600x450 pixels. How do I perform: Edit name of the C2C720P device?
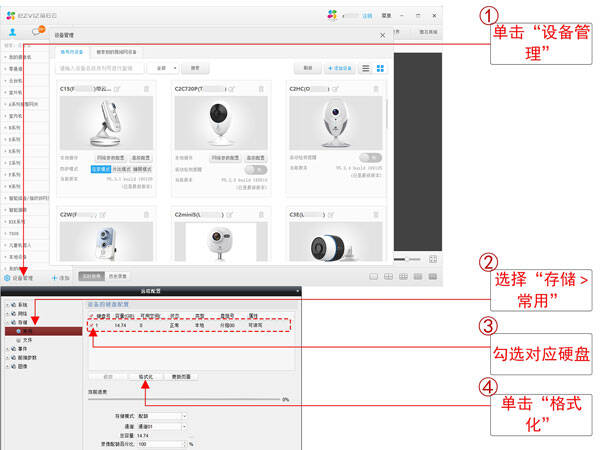[231, 89]
